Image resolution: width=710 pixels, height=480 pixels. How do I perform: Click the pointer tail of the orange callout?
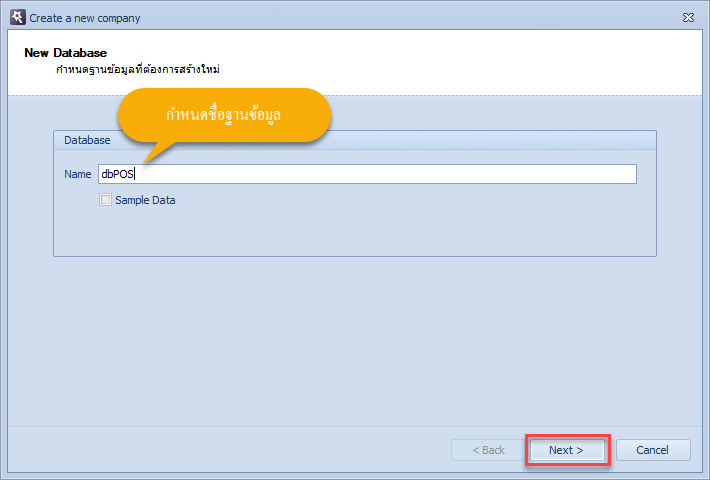click(156, 153)
